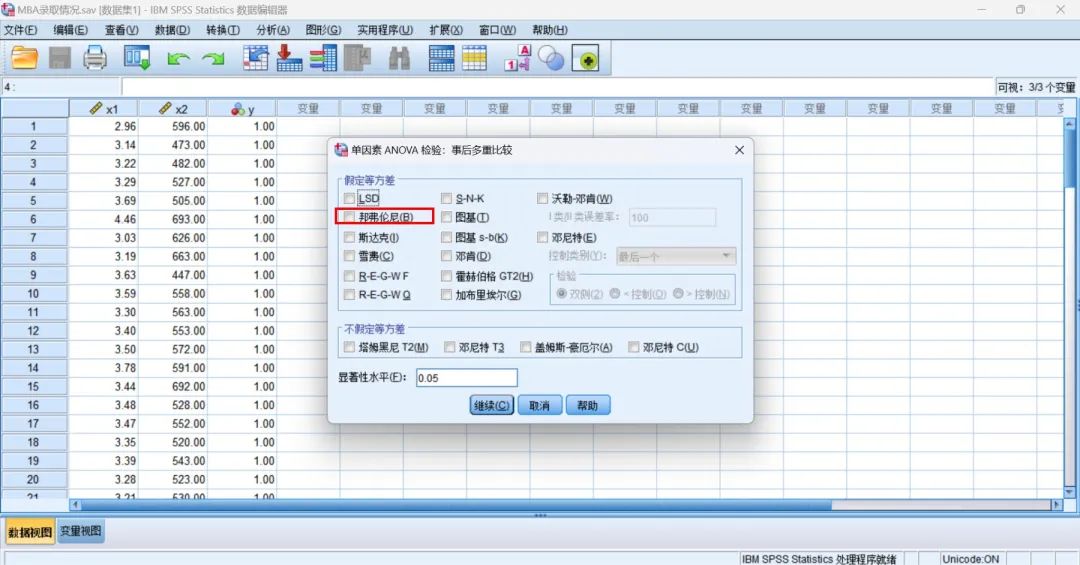Switch to the 变量视图 tab

81,531
